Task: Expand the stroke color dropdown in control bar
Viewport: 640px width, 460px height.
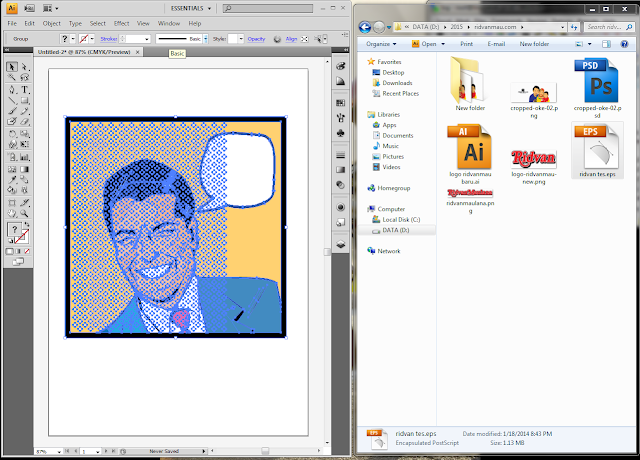Action: (92, 39)
